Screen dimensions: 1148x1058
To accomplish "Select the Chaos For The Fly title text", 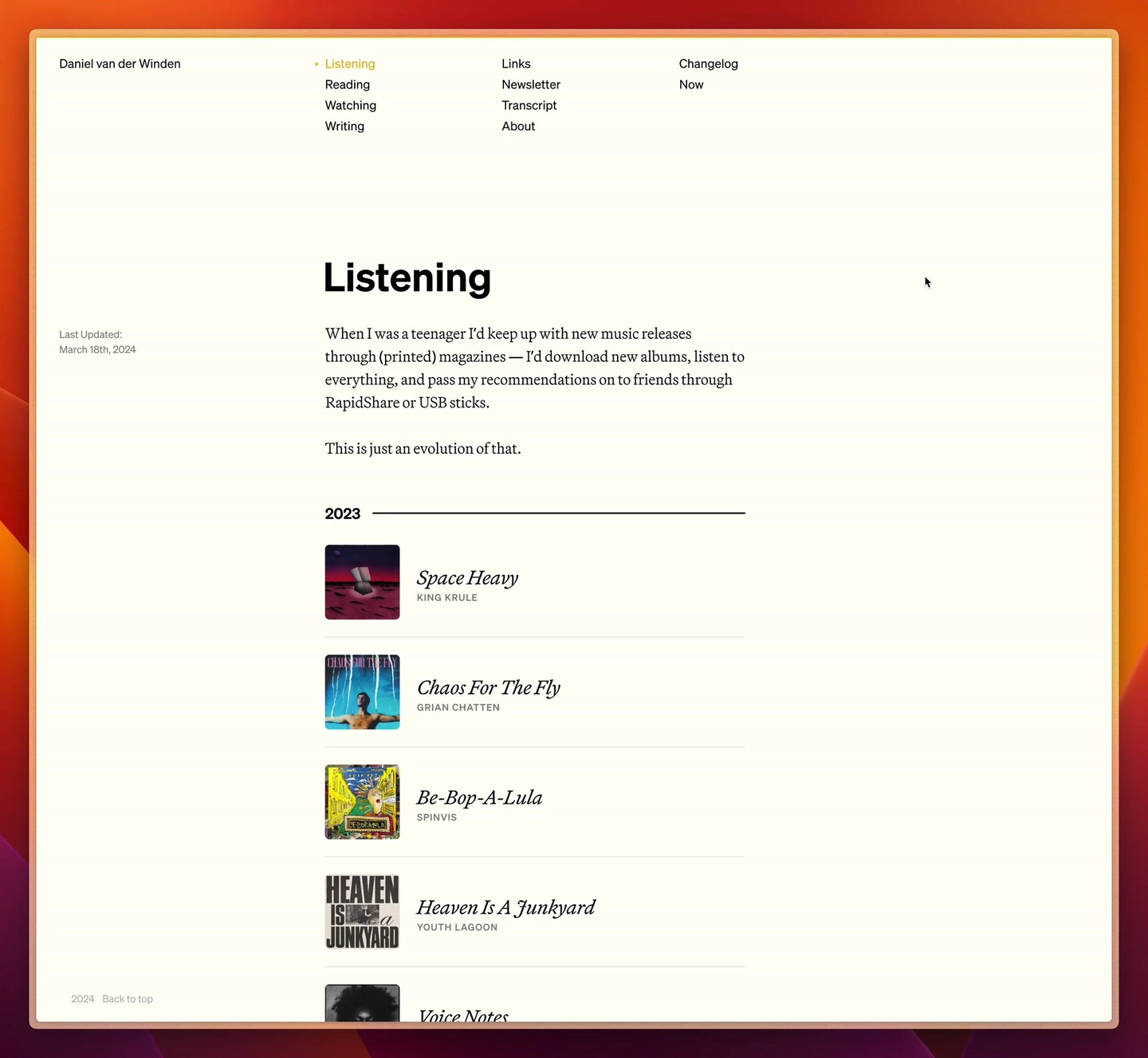I will click(x=489, y=688).
